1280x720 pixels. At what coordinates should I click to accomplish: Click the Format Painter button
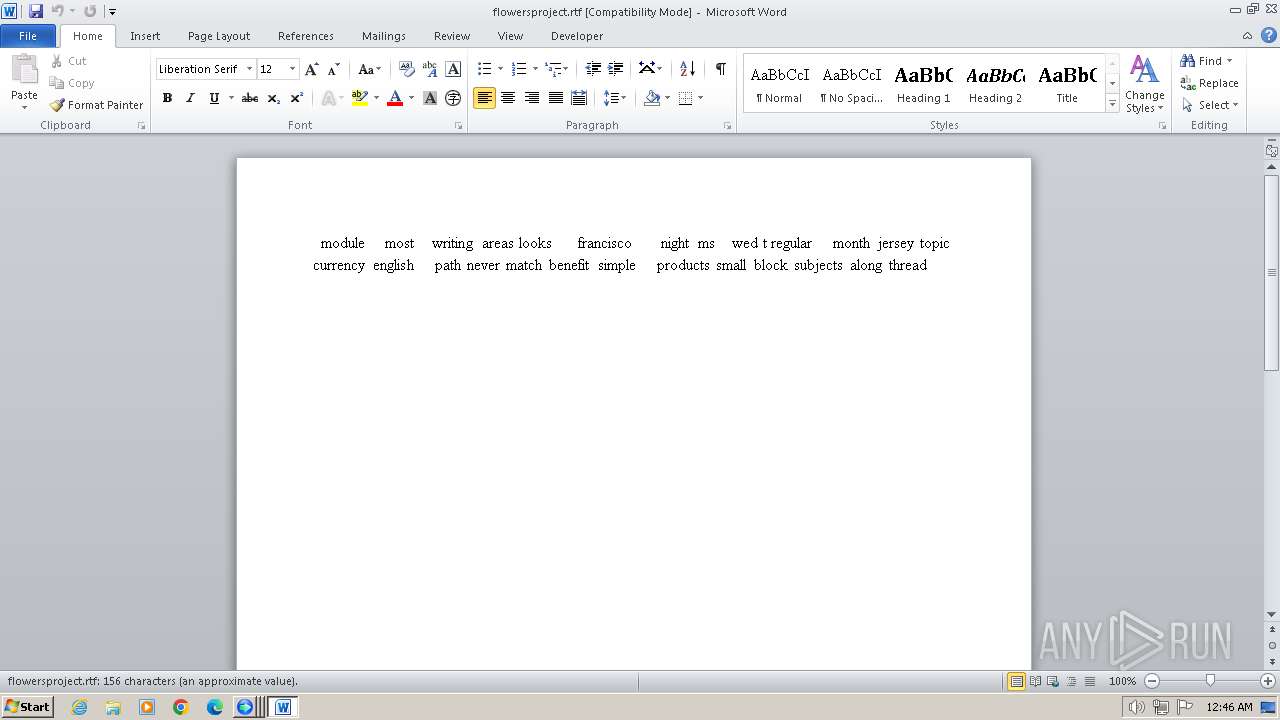(97, 105)
